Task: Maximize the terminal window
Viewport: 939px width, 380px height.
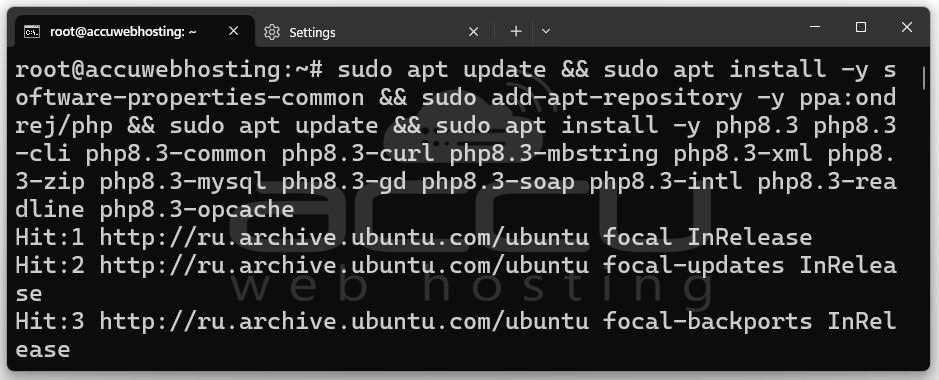Action: point(861,27)
